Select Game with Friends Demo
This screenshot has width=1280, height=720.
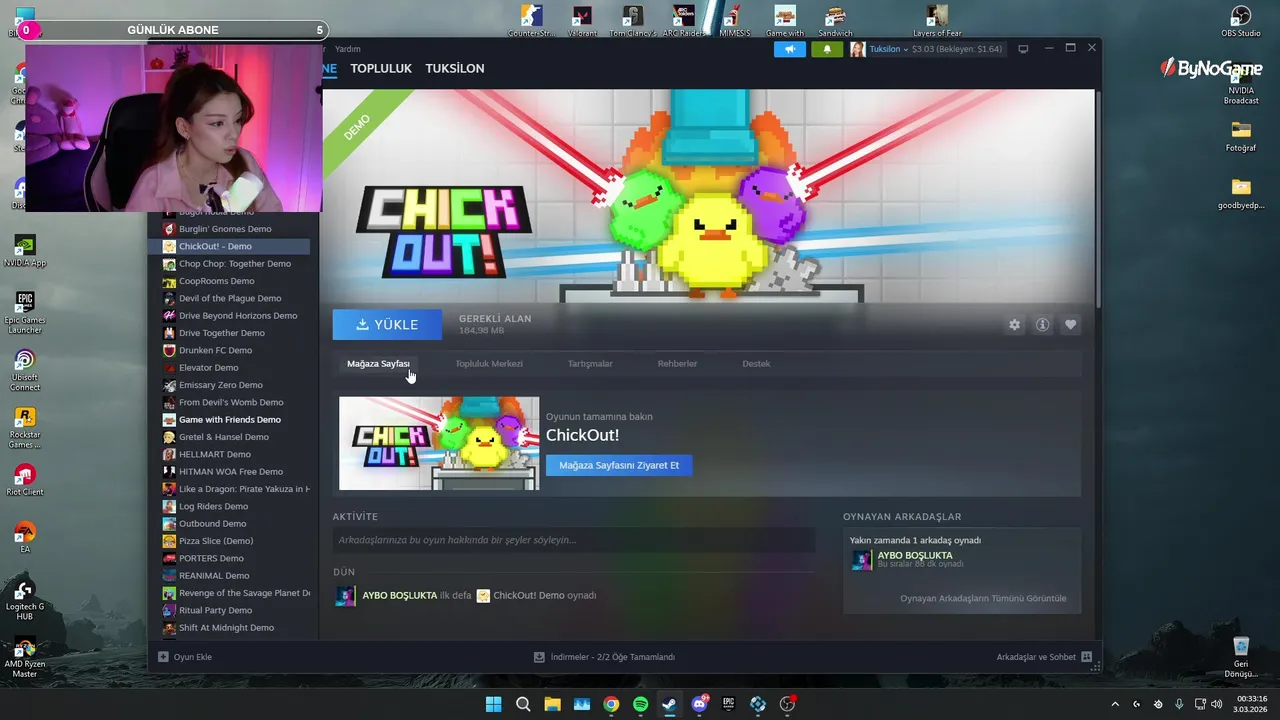coord(230,420)
